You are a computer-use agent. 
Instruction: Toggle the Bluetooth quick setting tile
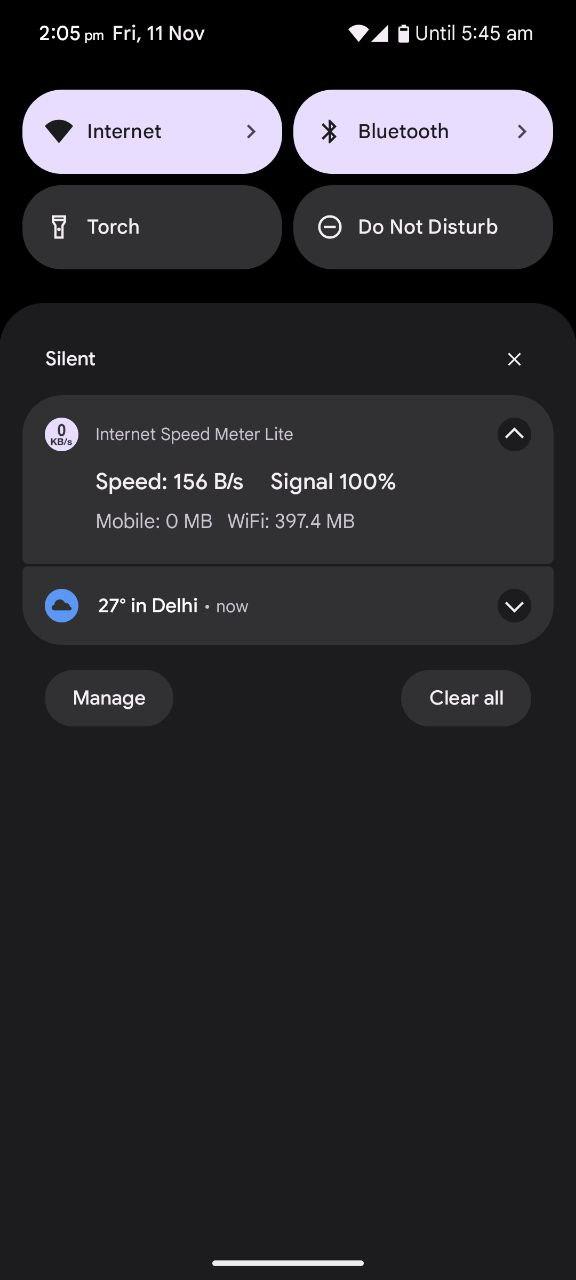tap(423, 132)
